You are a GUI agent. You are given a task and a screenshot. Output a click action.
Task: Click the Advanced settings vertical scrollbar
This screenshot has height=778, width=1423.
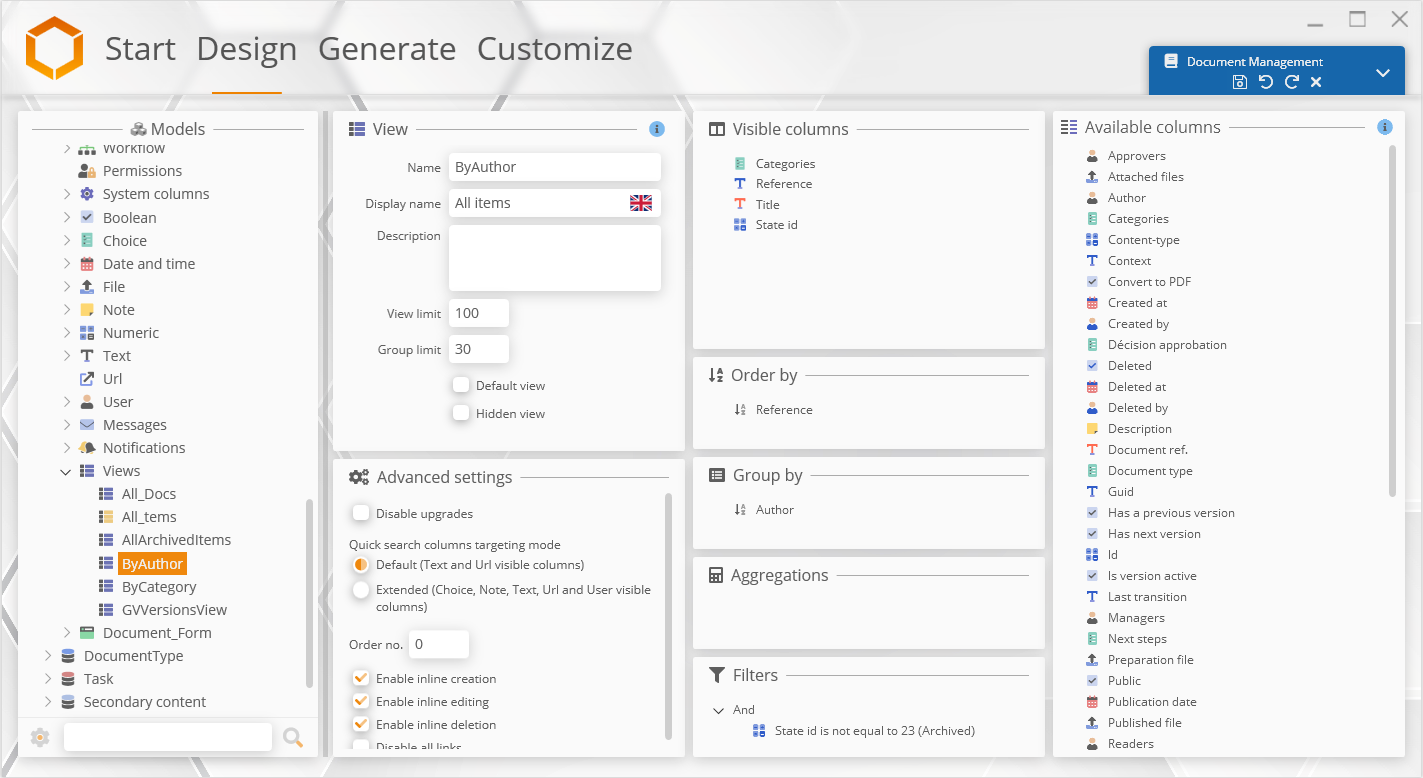(x=668, y=616)
